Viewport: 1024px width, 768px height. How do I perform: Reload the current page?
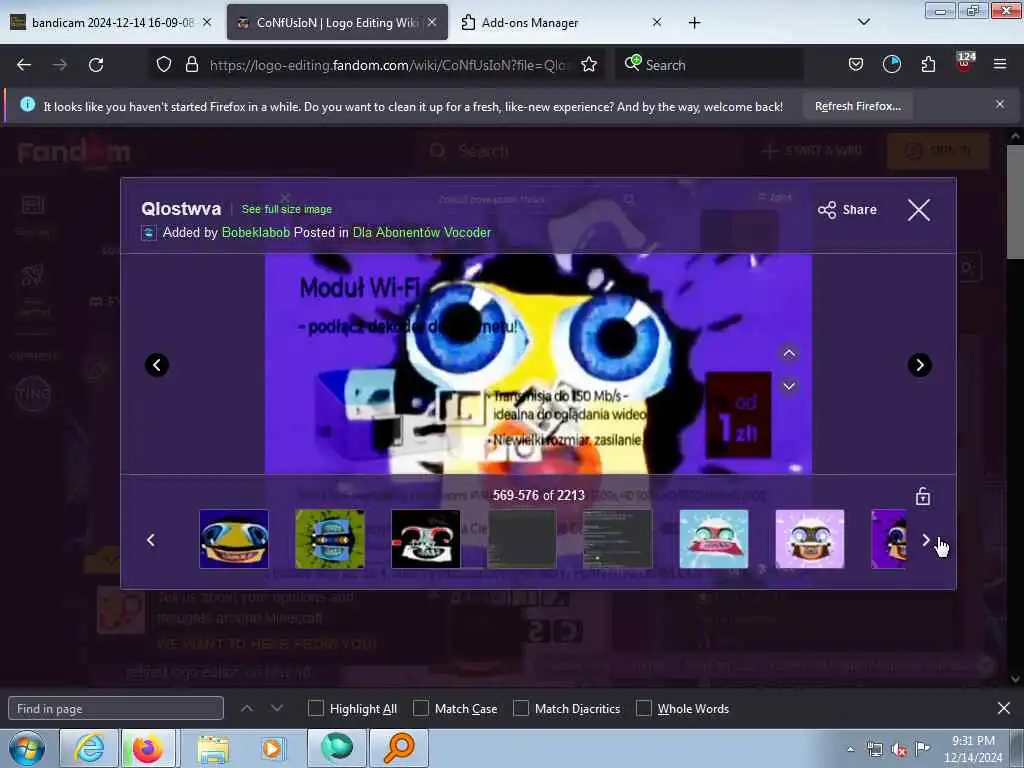(96, 65)
